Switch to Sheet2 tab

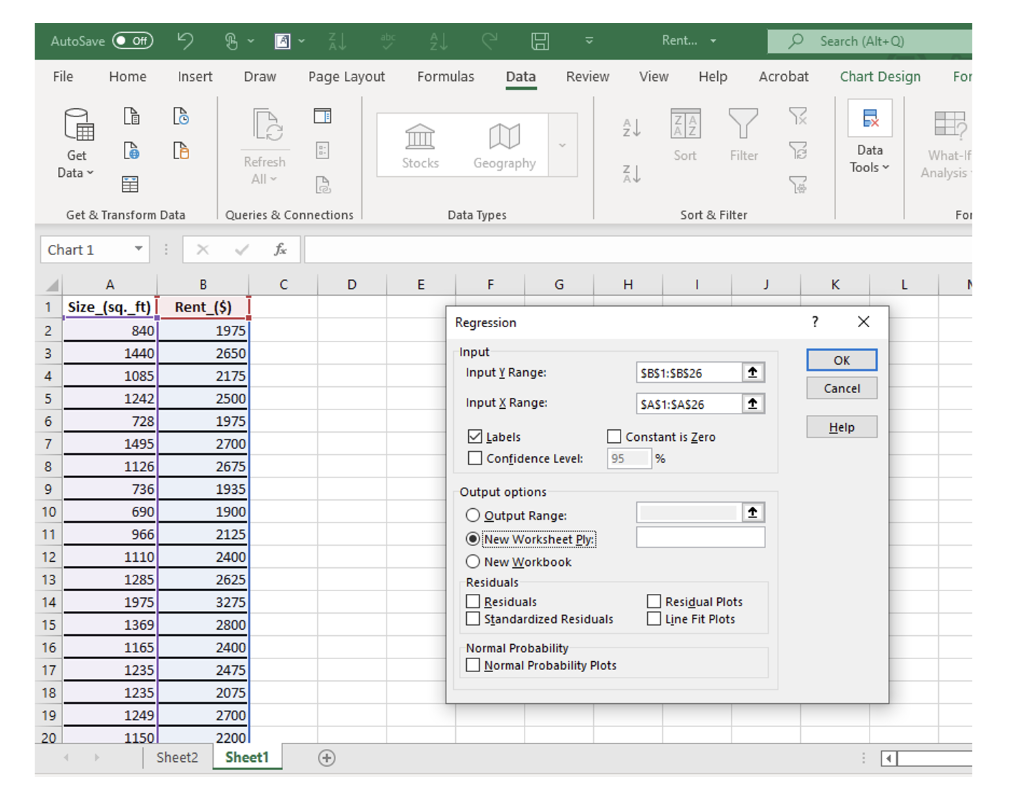click(177, 758)
